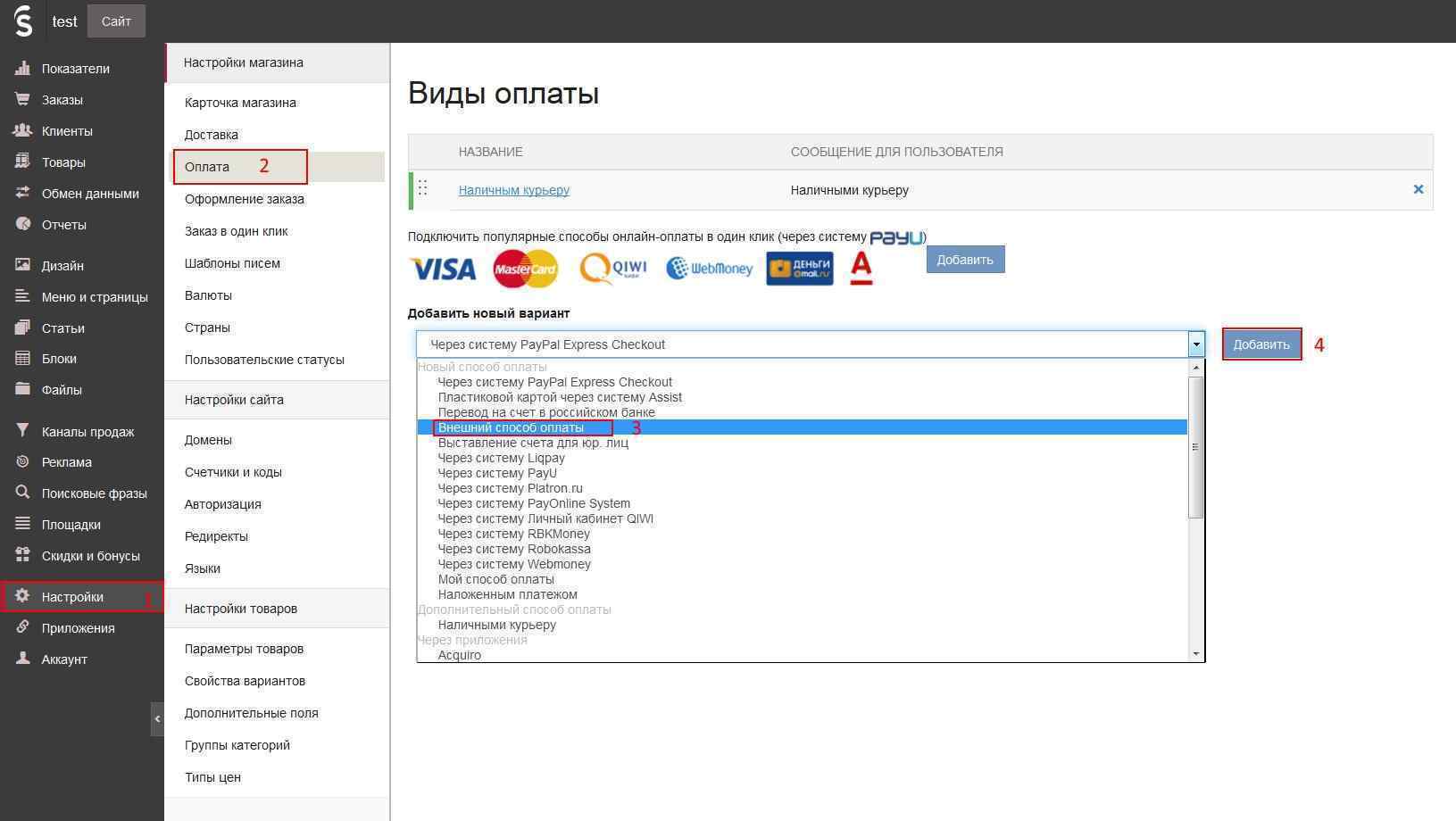Open Клиенты via its people icon

coord(22,131)
